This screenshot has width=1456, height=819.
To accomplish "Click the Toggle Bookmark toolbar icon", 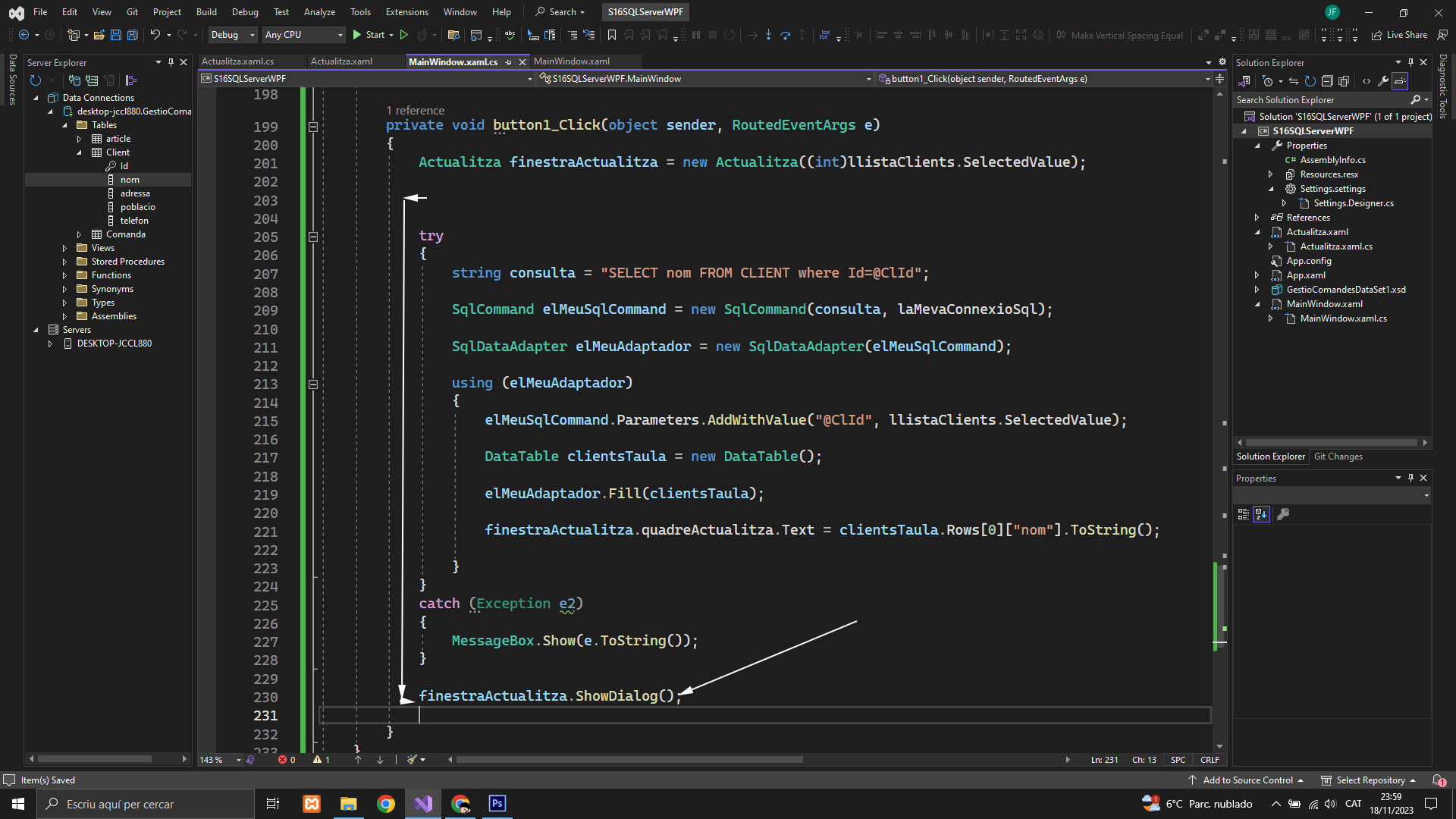I will [612, 35].
